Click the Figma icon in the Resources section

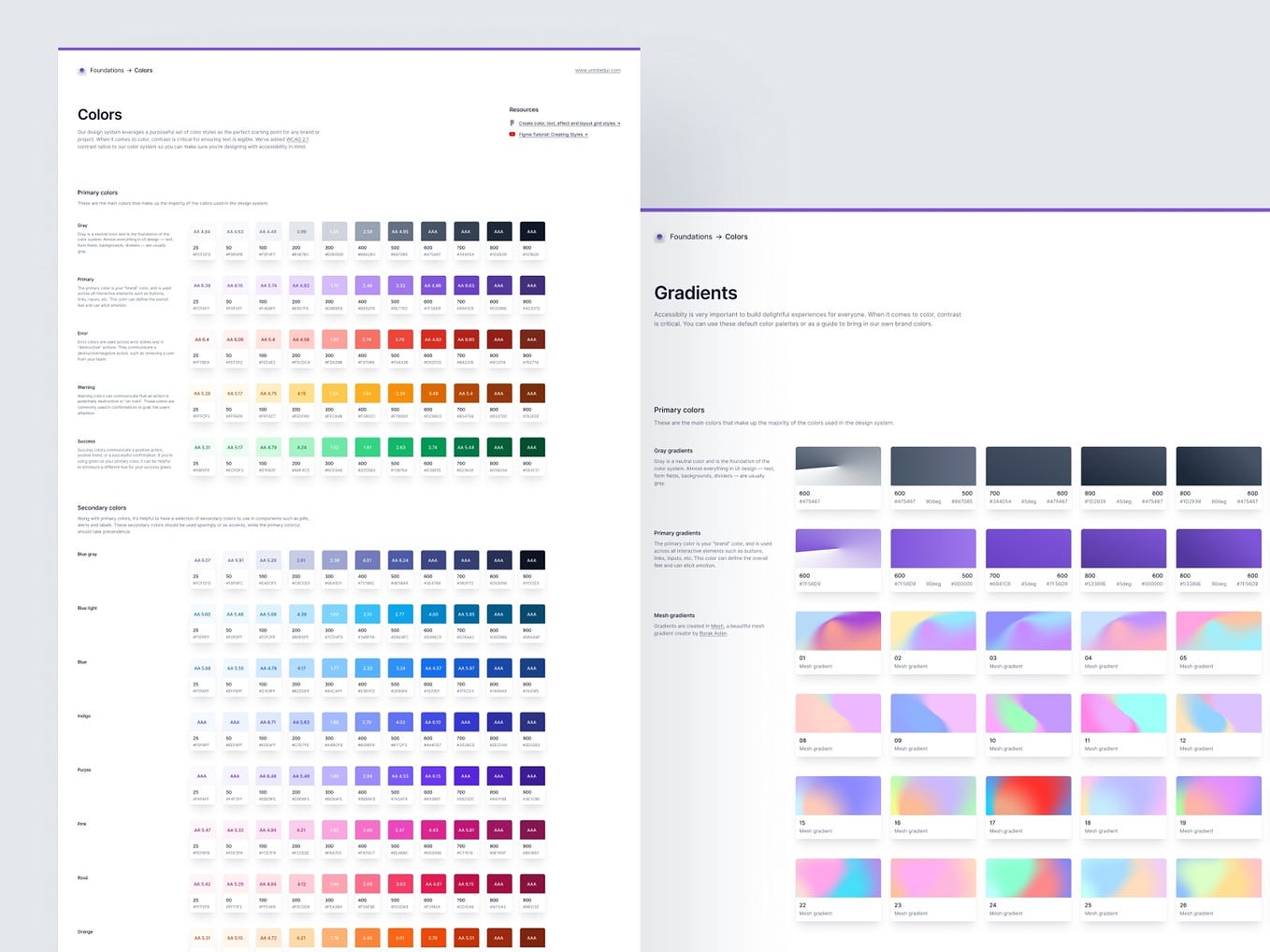coord(512,123)
